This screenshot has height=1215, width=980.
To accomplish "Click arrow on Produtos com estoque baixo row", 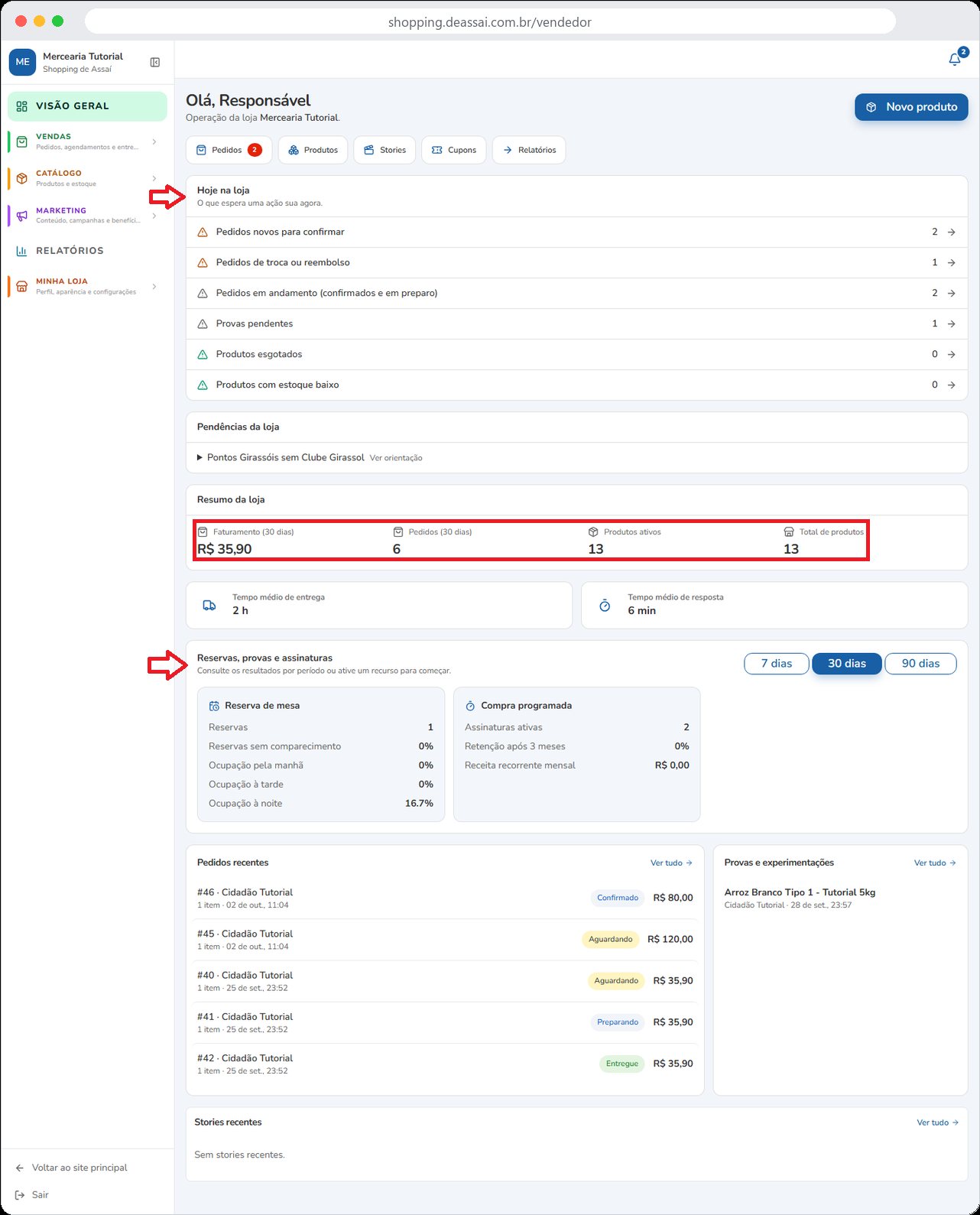I will click(952, 385).
